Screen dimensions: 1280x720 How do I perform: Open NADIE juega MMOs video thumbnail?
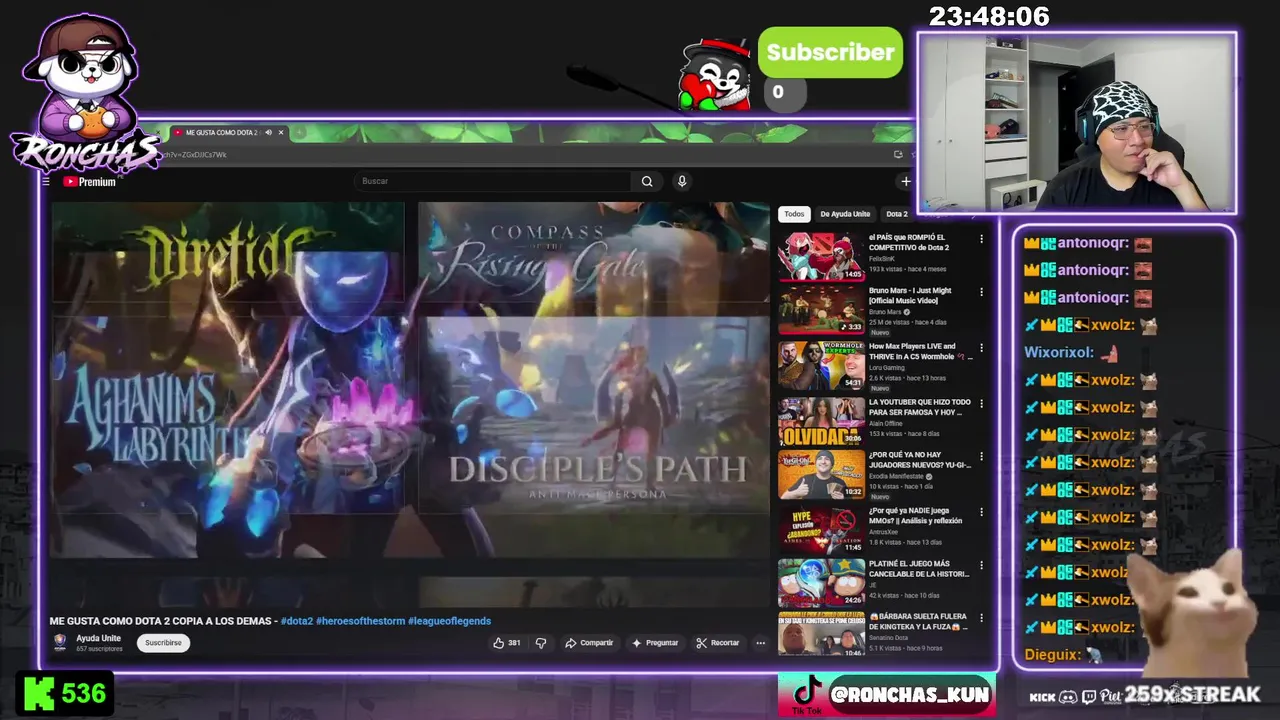coord(821,529)
